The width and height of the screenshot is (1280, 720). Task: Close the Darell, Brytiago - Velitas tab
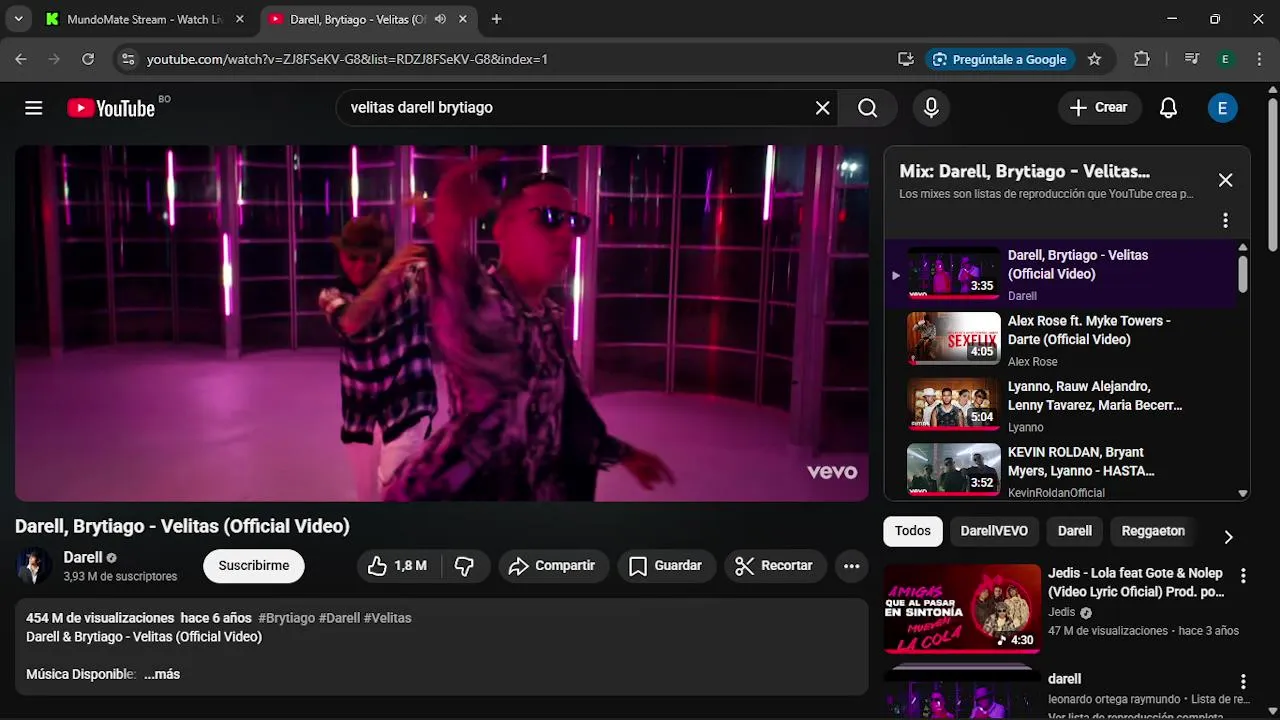tap(463, 19)
